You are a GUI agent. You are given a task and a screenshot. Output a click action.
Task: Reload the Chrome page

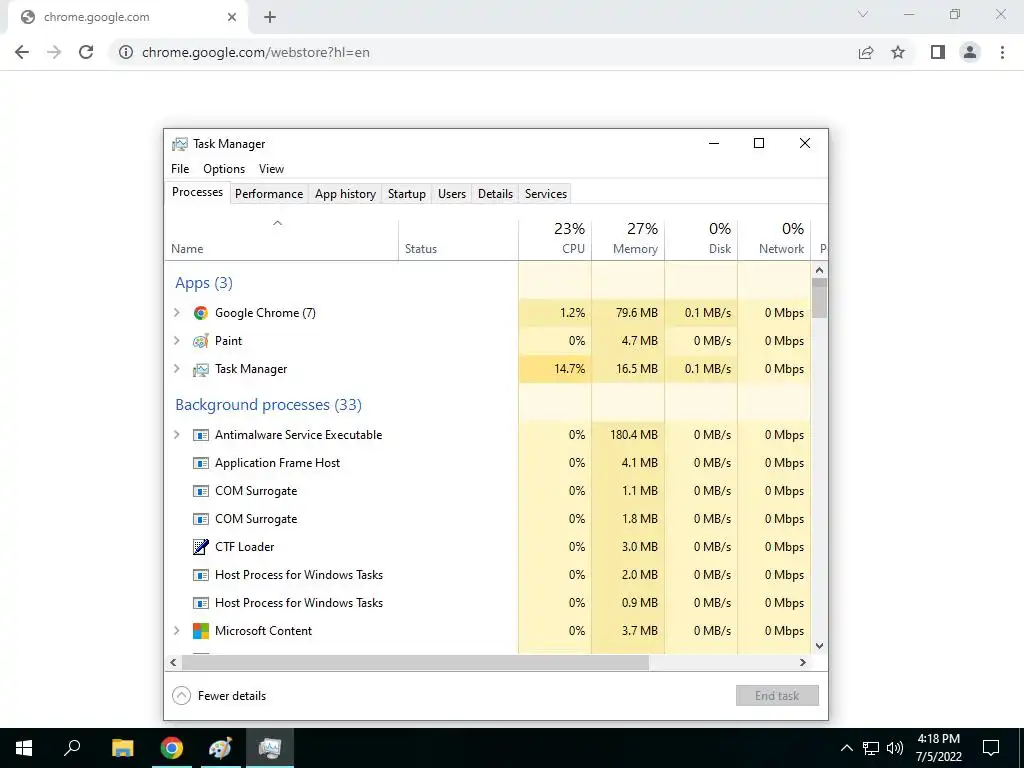pos(86,52)
